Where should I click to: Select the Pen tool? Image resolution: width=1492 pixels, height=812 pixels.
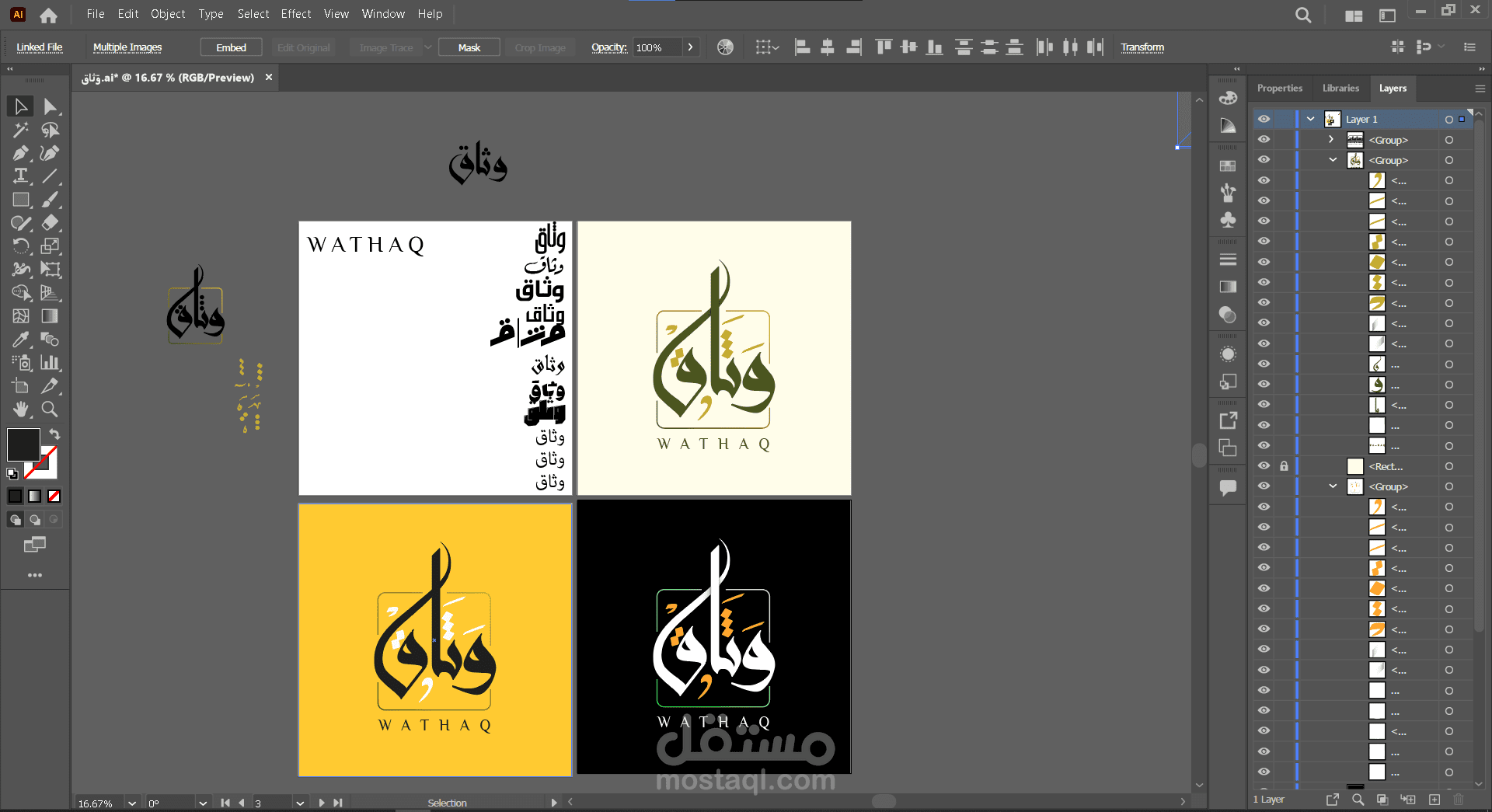pyautogui.click(x=20, y=153)
